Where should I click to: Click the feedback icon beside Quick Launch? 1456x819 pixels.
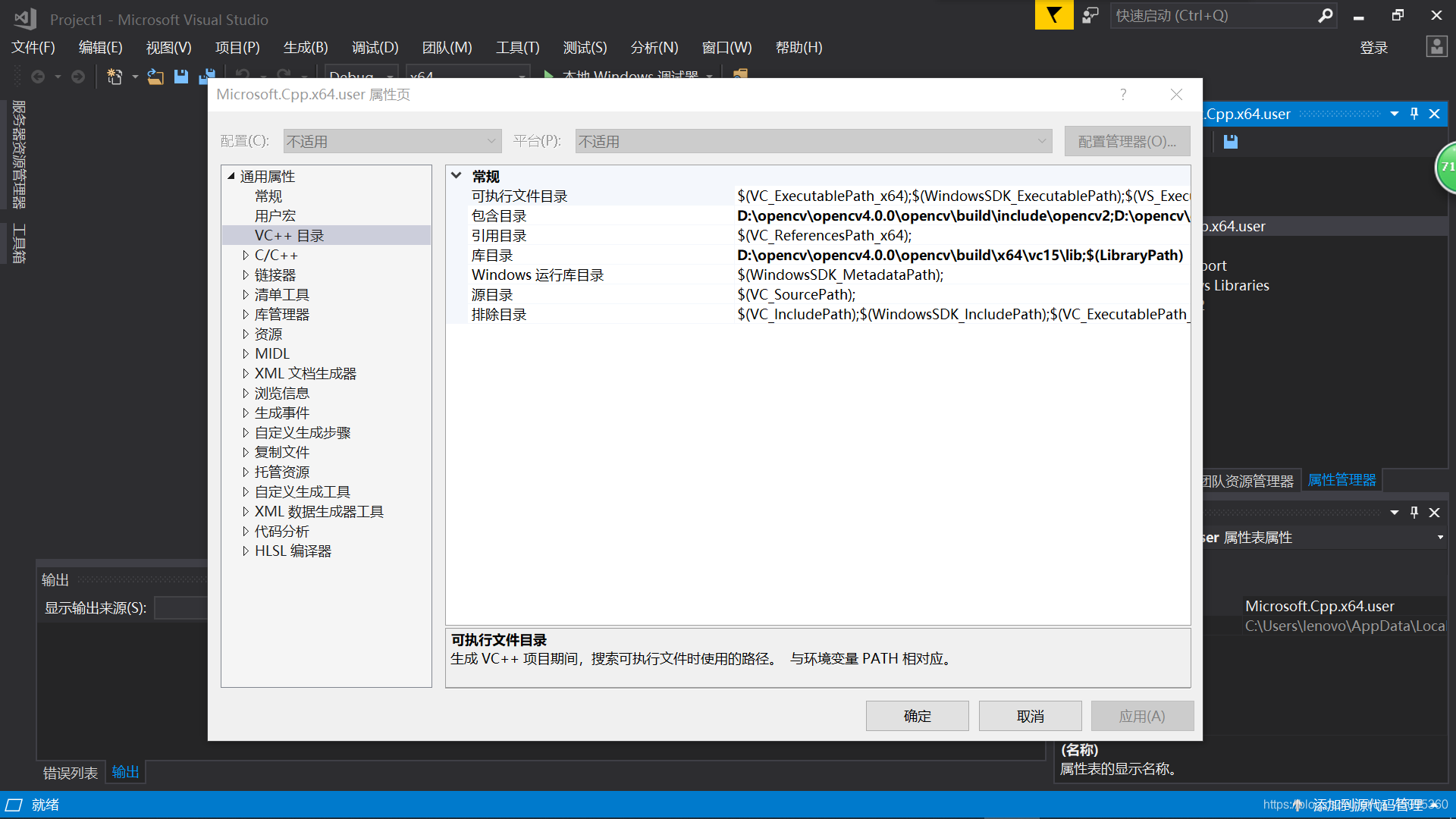coord(1090,15)
